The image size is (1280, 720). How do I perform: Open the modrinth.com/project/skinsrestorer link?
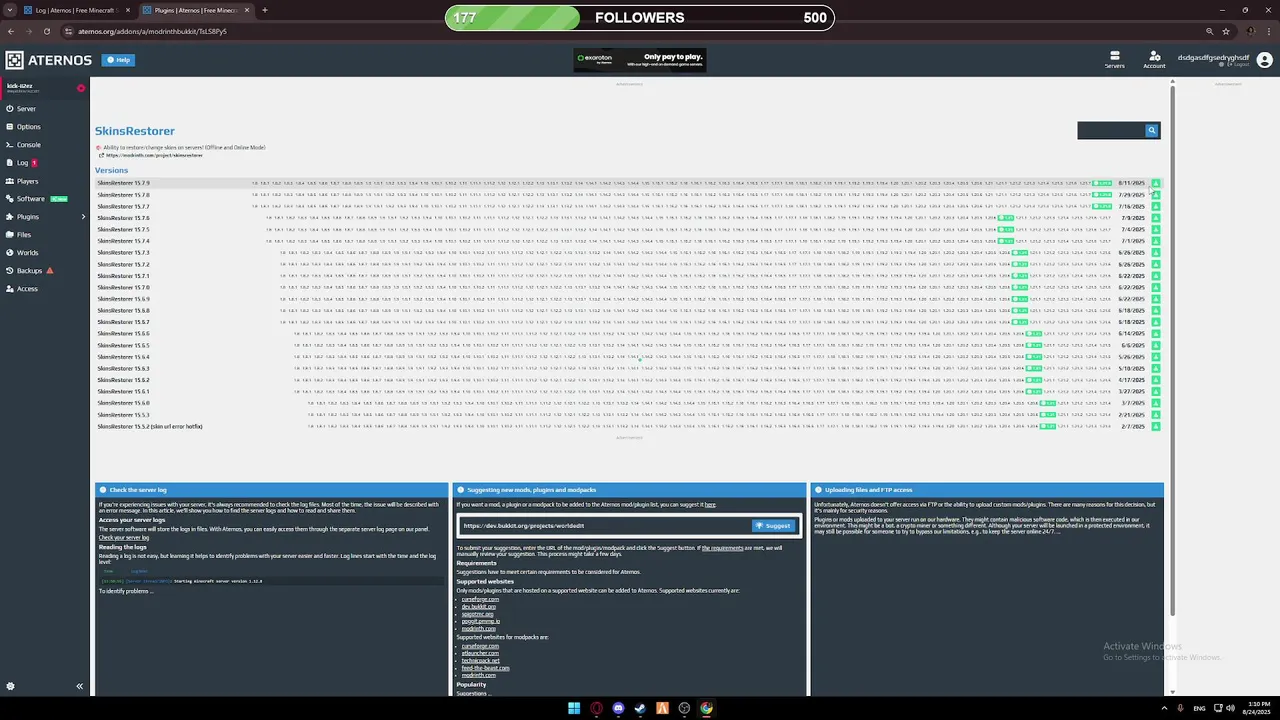coord(154,155)
